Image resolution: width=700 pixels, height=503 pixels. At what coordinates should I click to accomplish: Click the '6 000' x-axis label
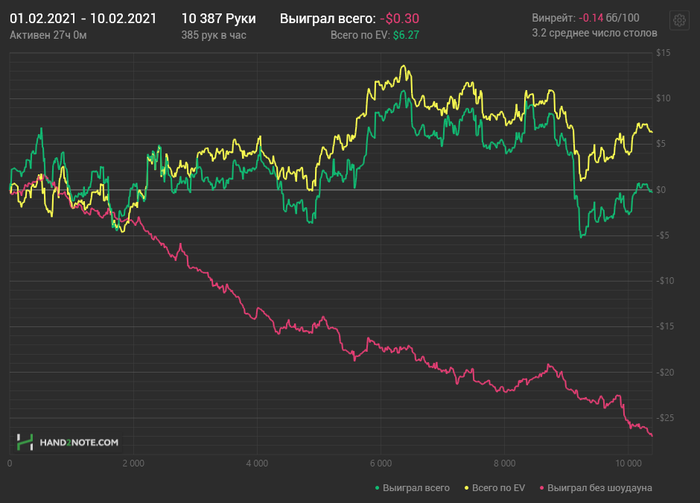point(381,464)
